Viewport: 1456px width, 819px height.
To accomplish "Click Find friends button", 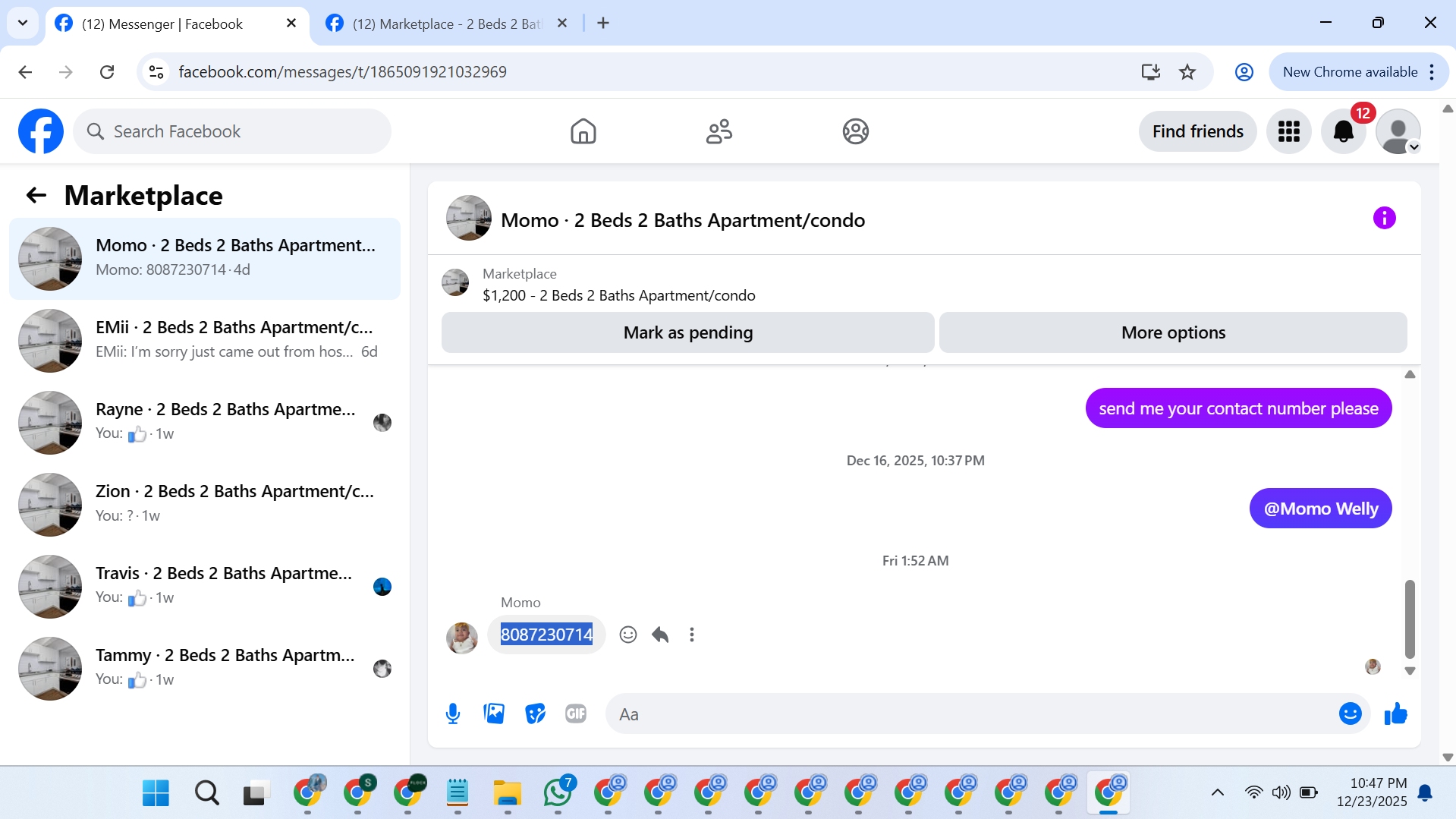I will (1197, 131).
